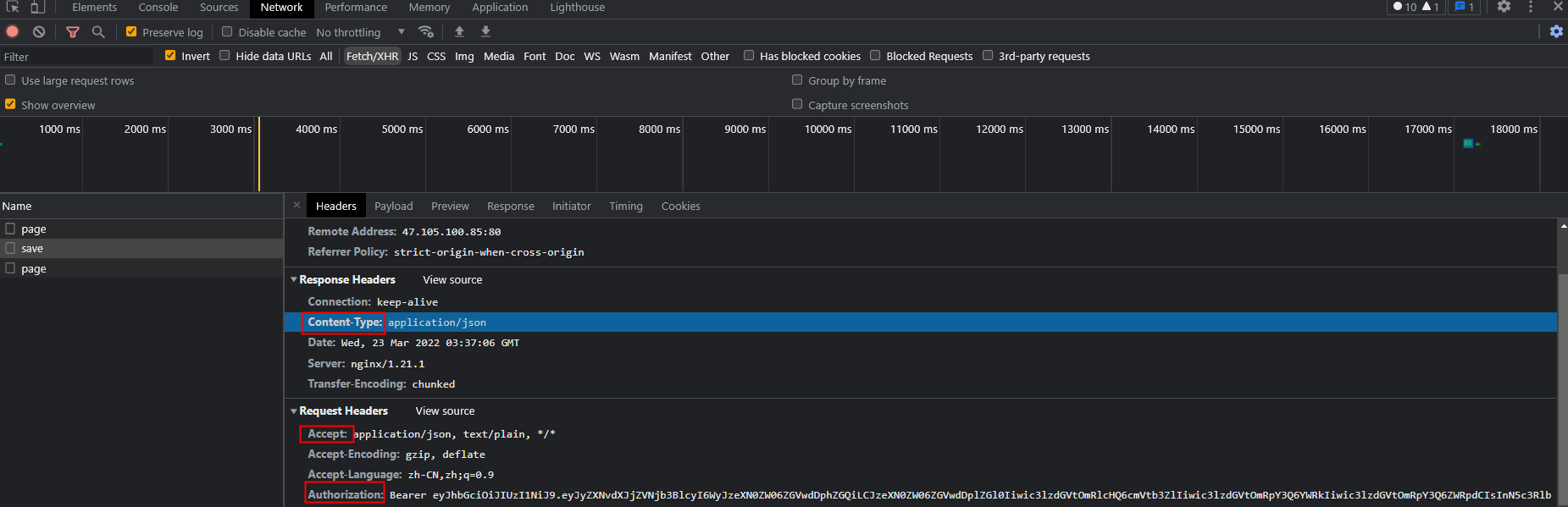Toggle Show overview checkbox
This screenshot has height=507, width=1568.
click(x=10, y=104)
